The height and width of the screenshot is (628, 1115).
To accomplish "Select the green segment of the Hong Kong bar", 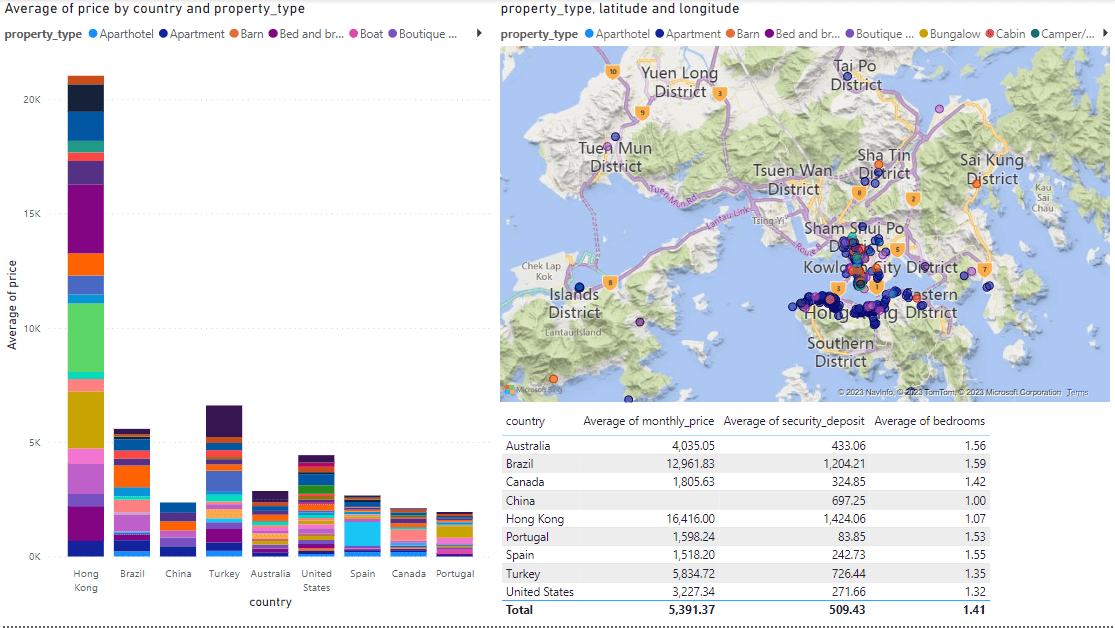I will 86,337.
